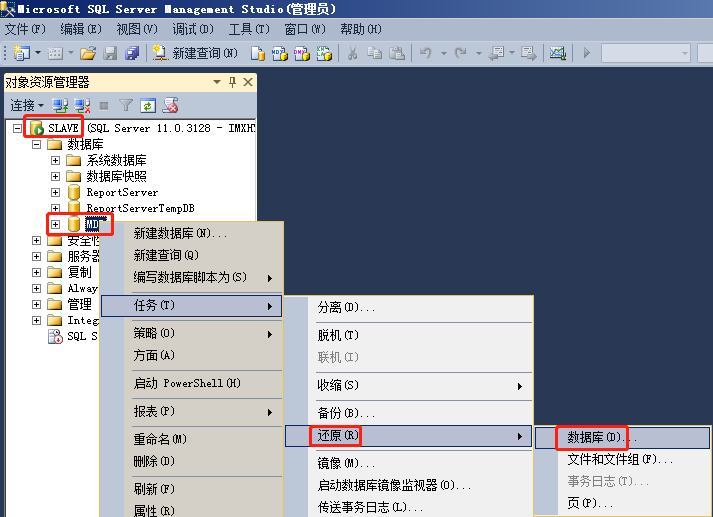
Task: Expand the ReportServer database
Action: tap(55, 192)
